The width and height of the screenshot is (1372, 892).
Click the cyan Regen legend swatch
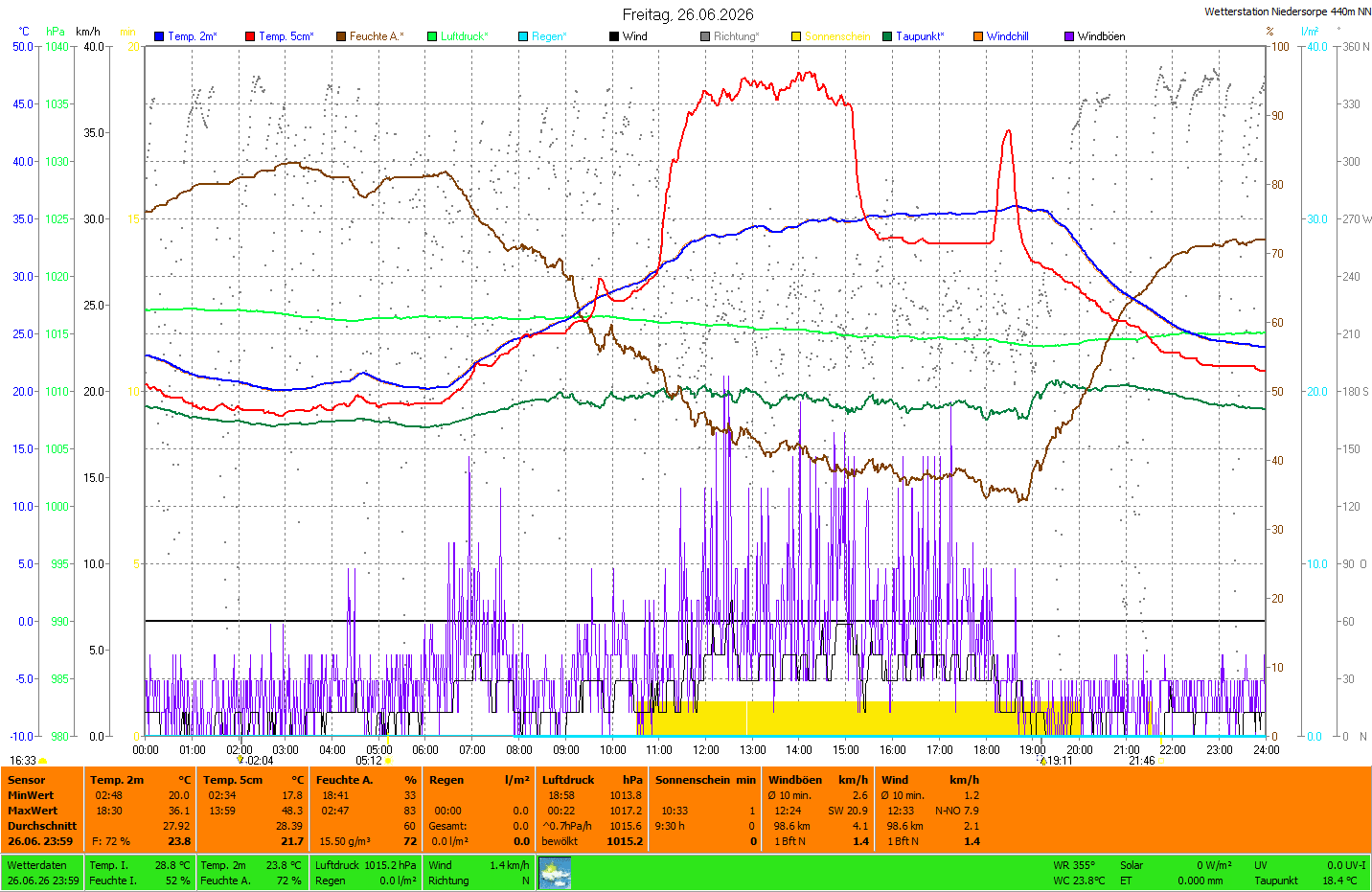(523, 36)
